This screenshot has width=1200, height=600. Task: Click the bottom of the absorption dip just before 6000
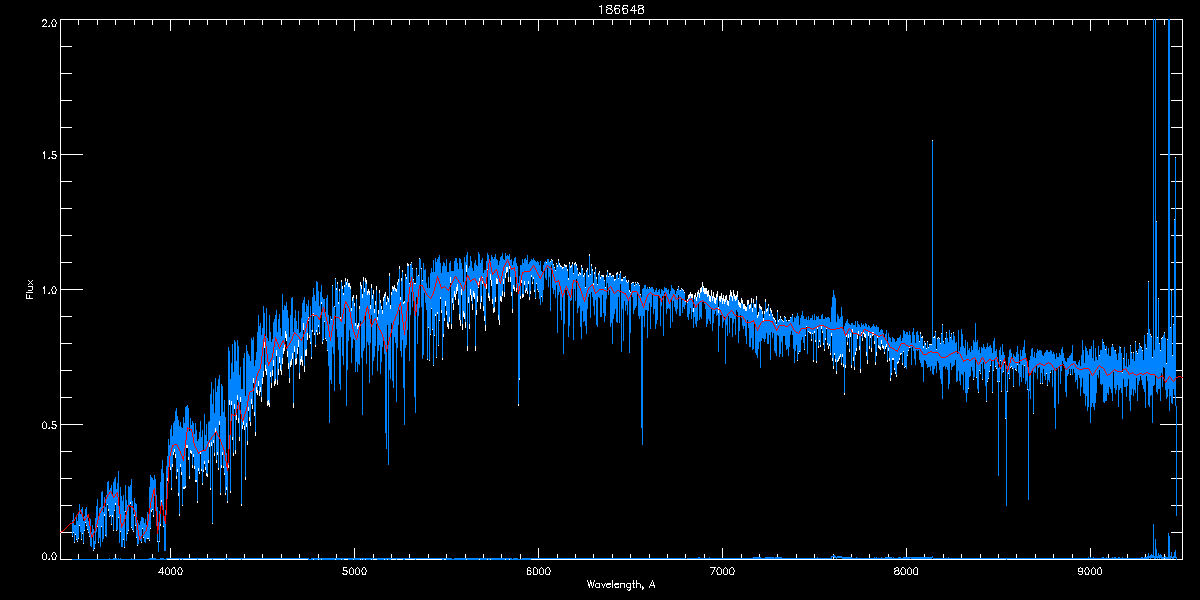[x=518, y=404]
